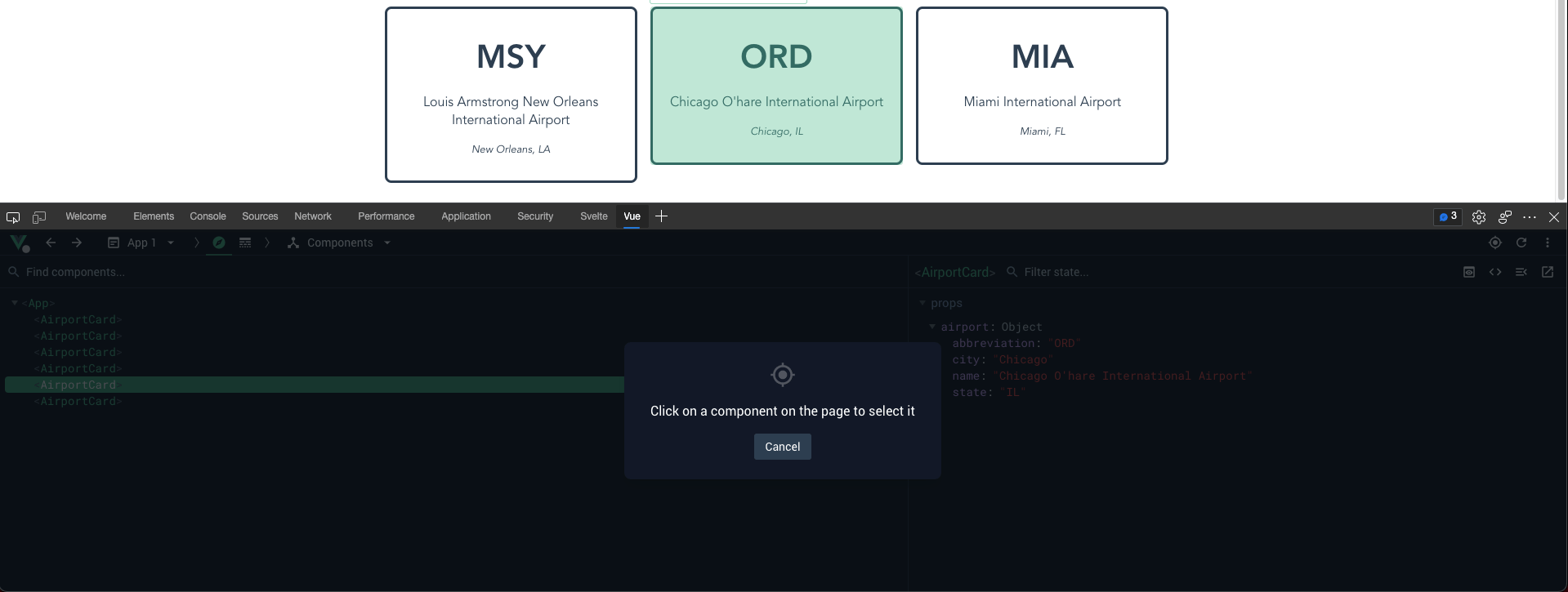The height and width of the screenshot is (592, 1568).
Task: Select the Vue tab
Action: pos(632,216)
